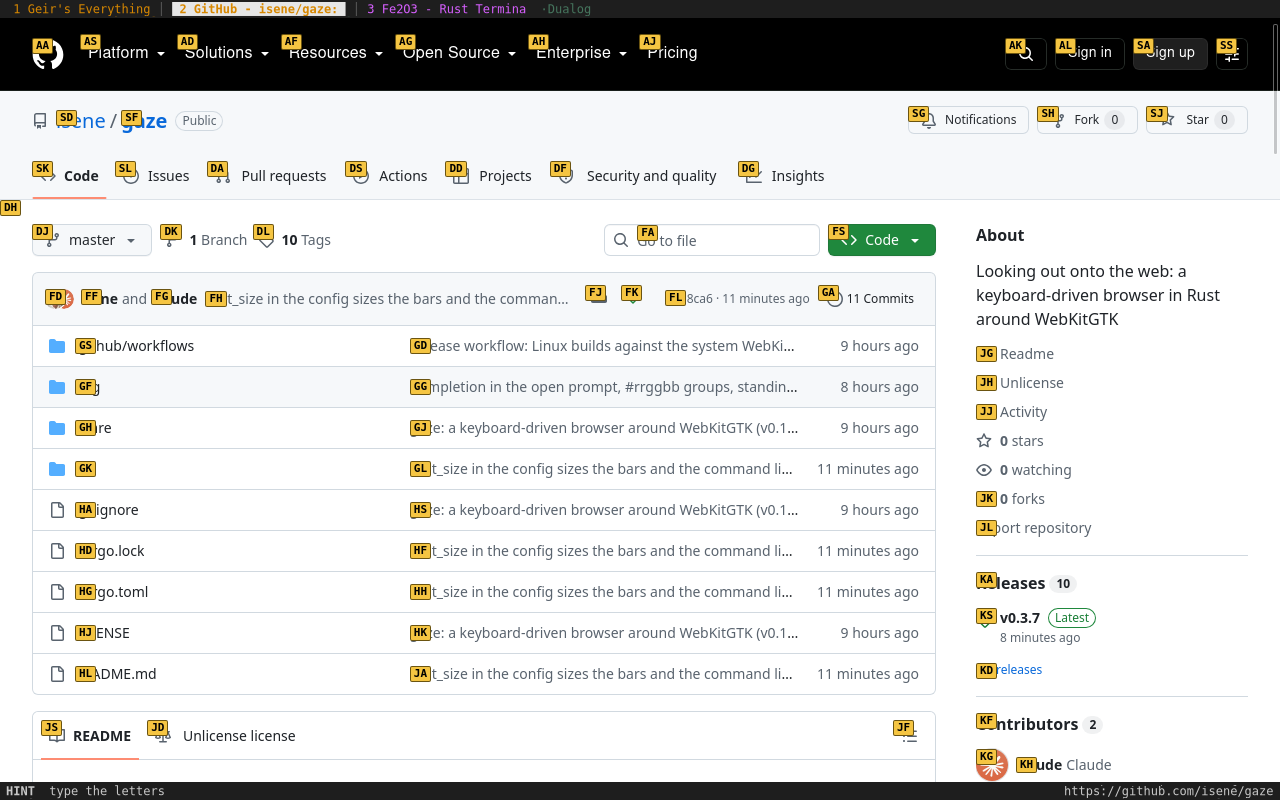Open the Activity link in About
The width and height of the screenshot is (1280, 800).
1012,412
